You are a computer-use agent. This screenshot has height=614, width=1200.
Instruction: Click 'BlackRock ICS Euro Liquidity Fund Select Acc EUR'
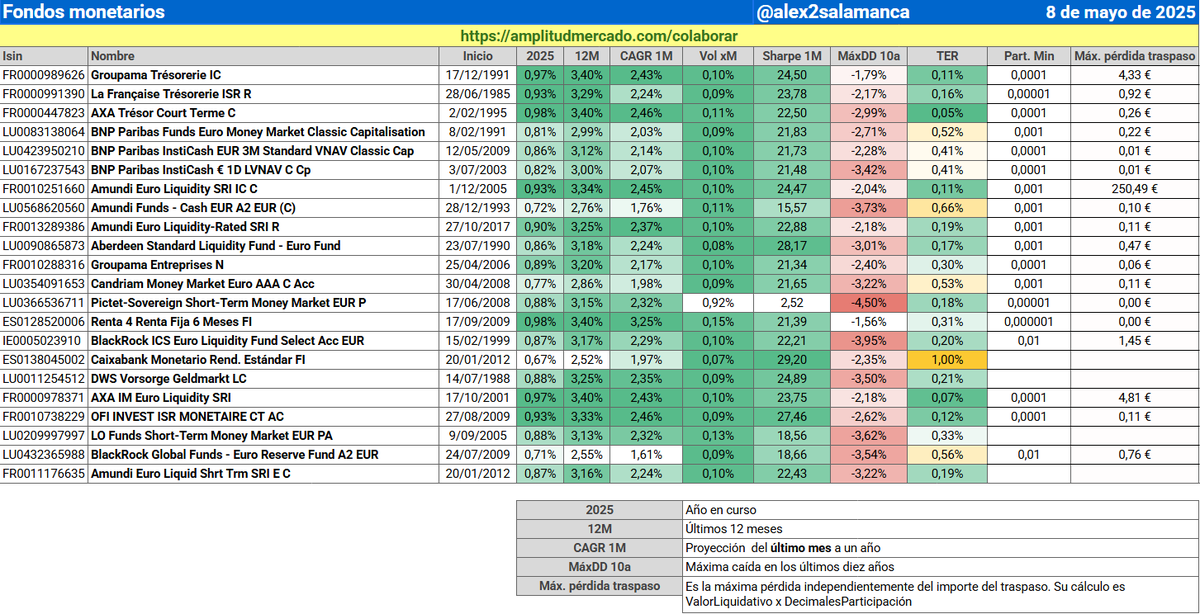pyautogui.click(x=227, y=341)
